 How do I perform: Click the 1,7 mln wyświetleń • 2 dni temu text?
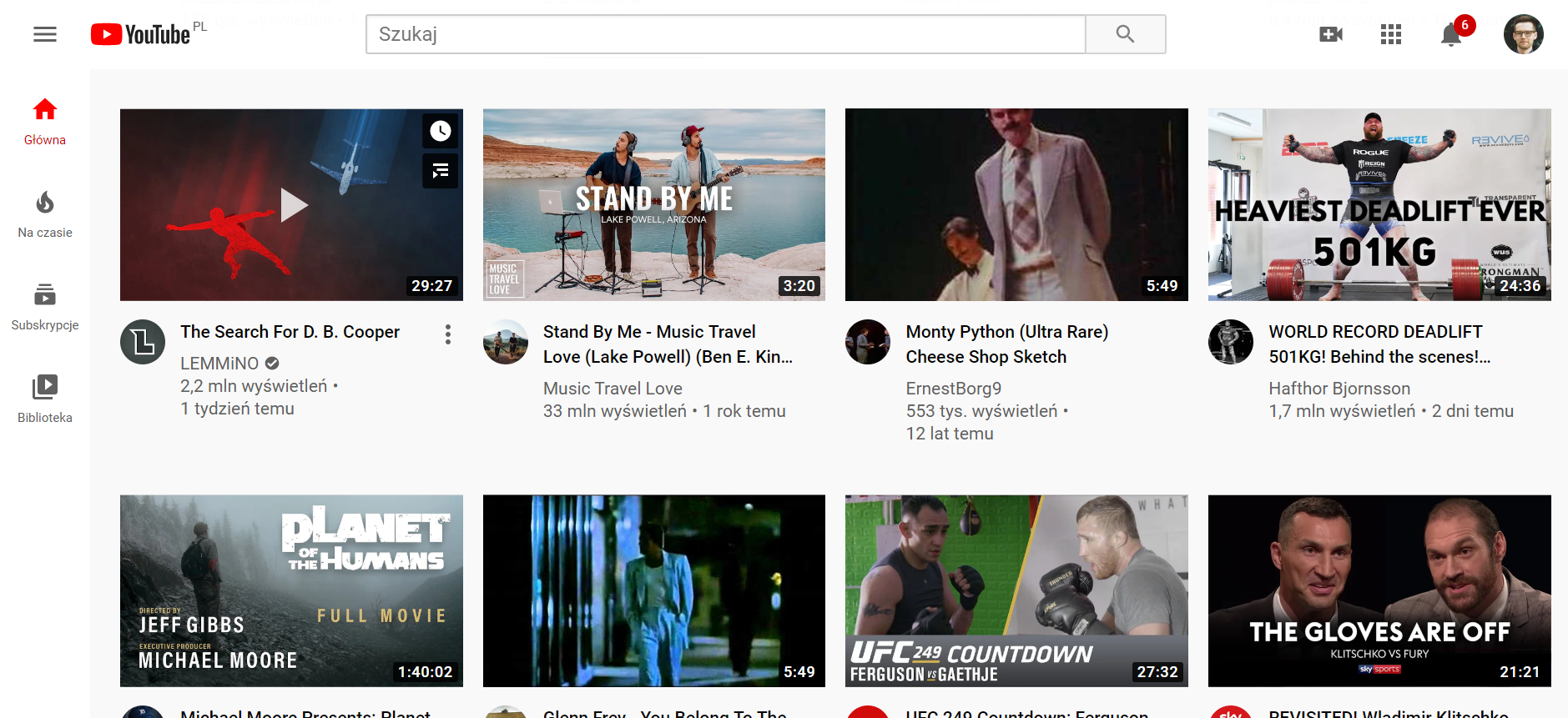pos(1391,411)
